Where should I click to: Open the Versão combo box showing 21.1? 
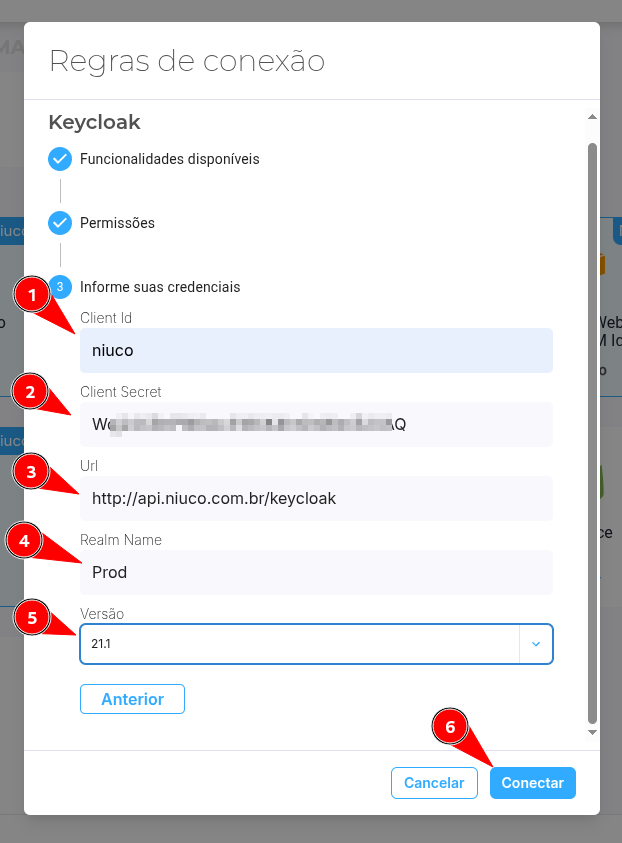point(316,644)
